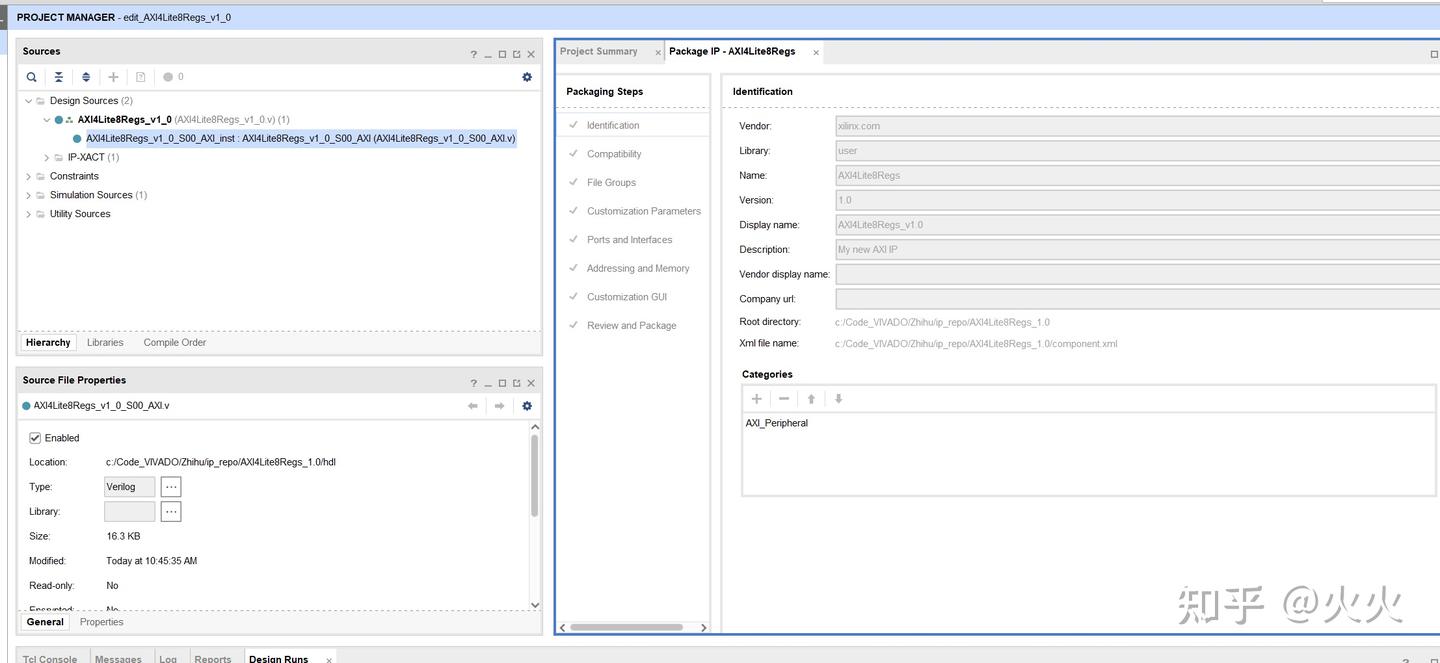Open the Project Summary tab
This screenshot has height=663, width=1440.
pos(598,52)
